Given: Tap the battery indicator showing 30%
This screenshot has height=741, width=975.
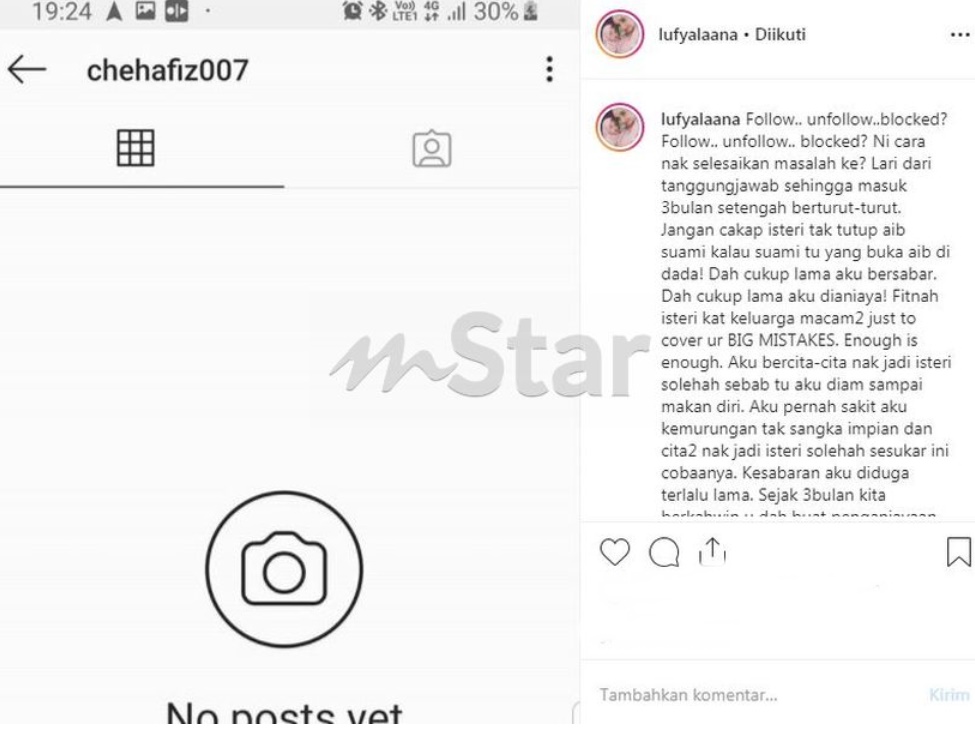Looking at the screenshot, I should pos(505,11).
